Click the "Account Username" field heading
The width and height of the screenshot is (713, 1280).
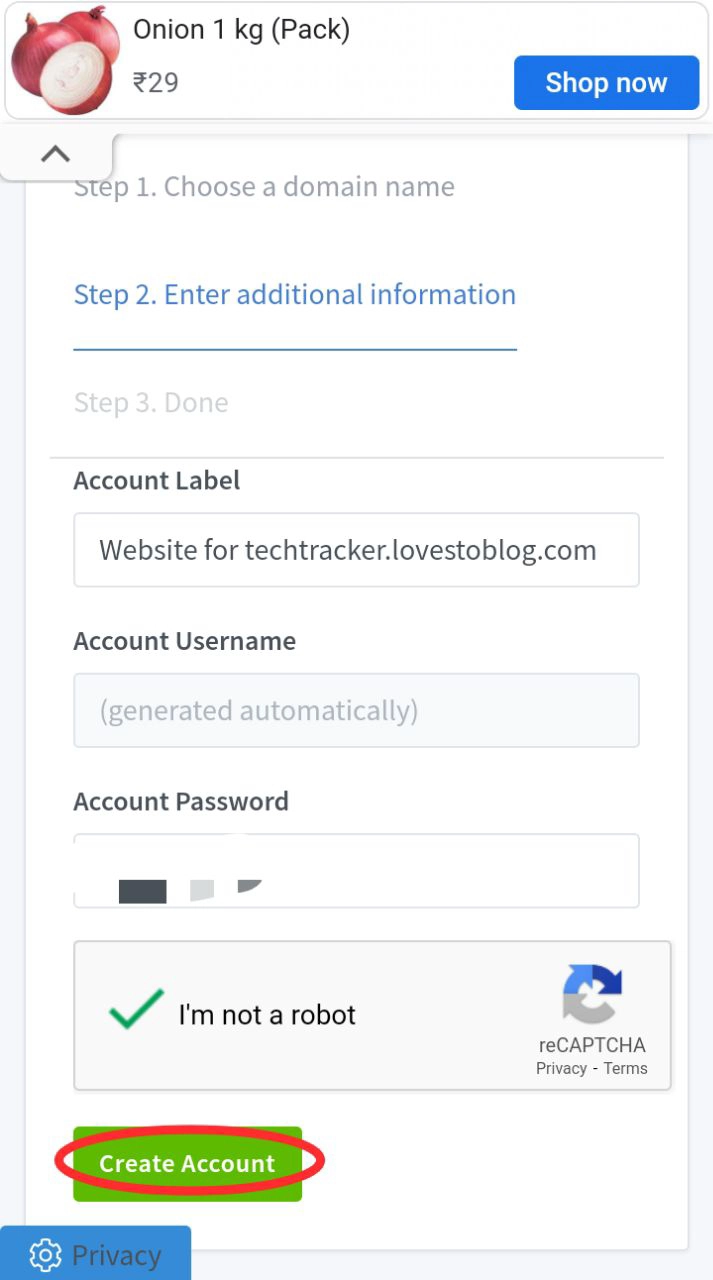point(185,641)
